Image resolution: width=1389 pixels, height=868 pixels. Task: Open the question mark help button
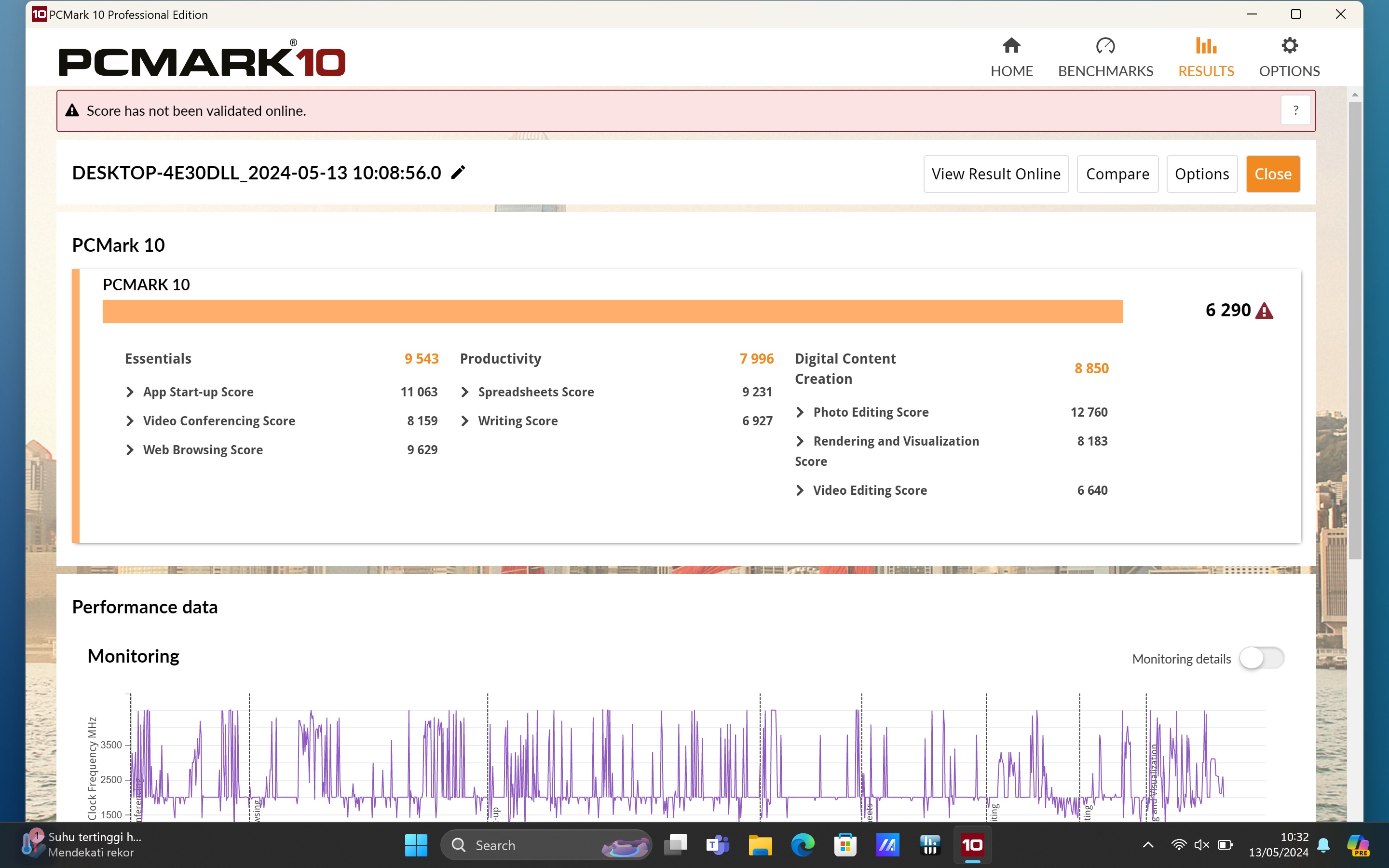click(x=1295, y=110)
